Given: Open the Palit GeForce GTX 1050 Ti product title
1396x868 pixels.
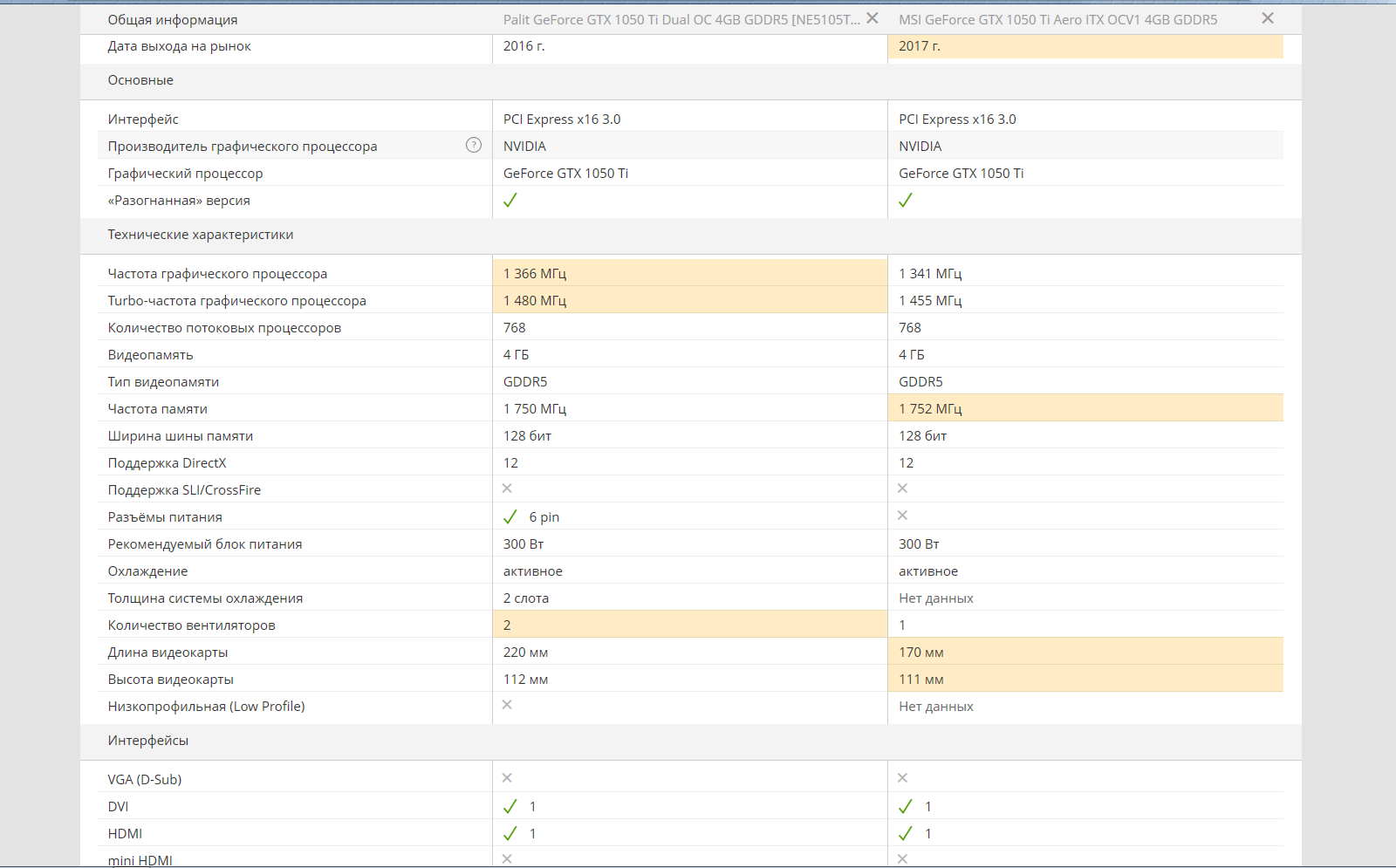Looking at the screenshot, I should pyautogui.click(x=681, y=19).
